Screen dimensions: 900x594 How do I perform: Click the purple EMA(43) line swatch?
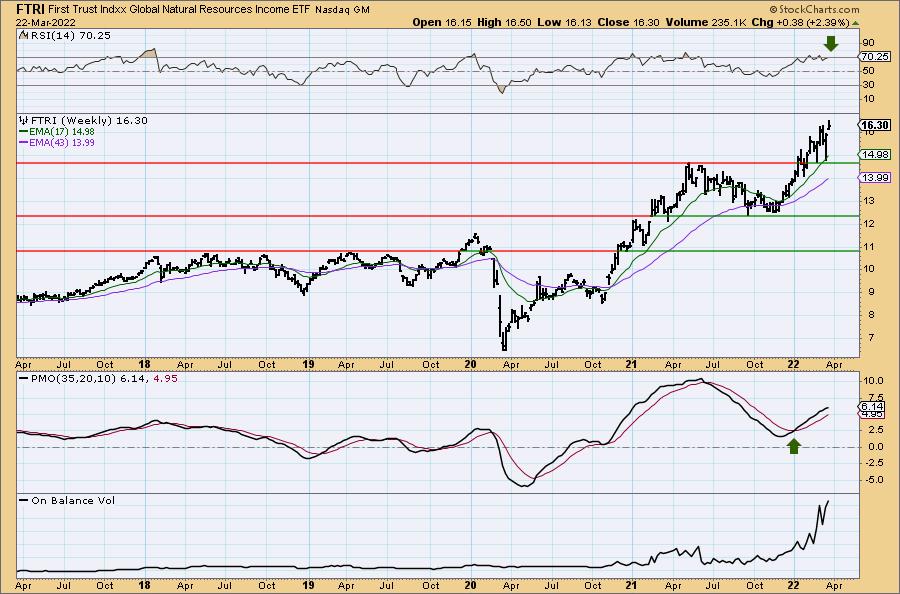pyautogui.click(x=24, y=142)
